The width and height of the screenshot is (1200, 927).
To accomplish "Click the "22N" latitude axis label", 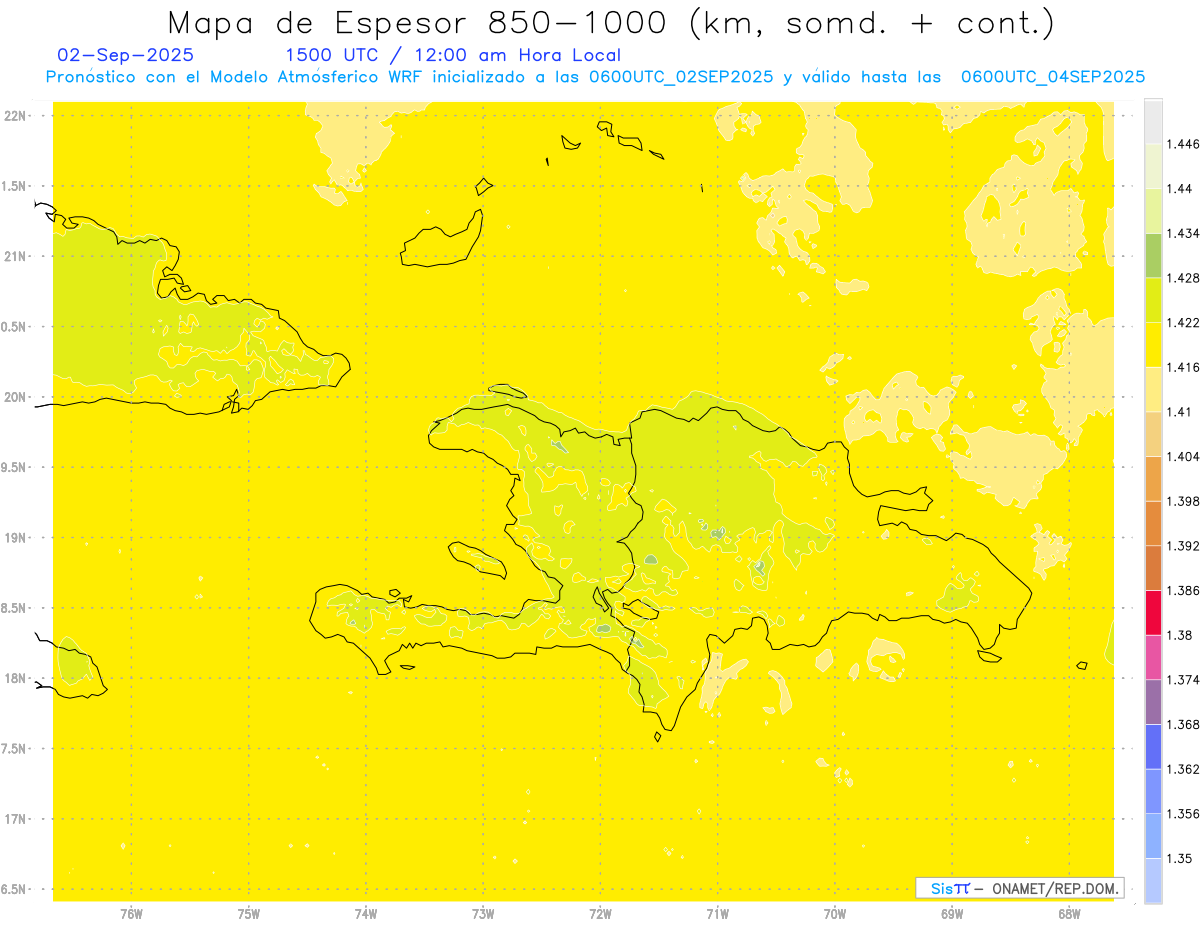I will click(x=15, y=116).
